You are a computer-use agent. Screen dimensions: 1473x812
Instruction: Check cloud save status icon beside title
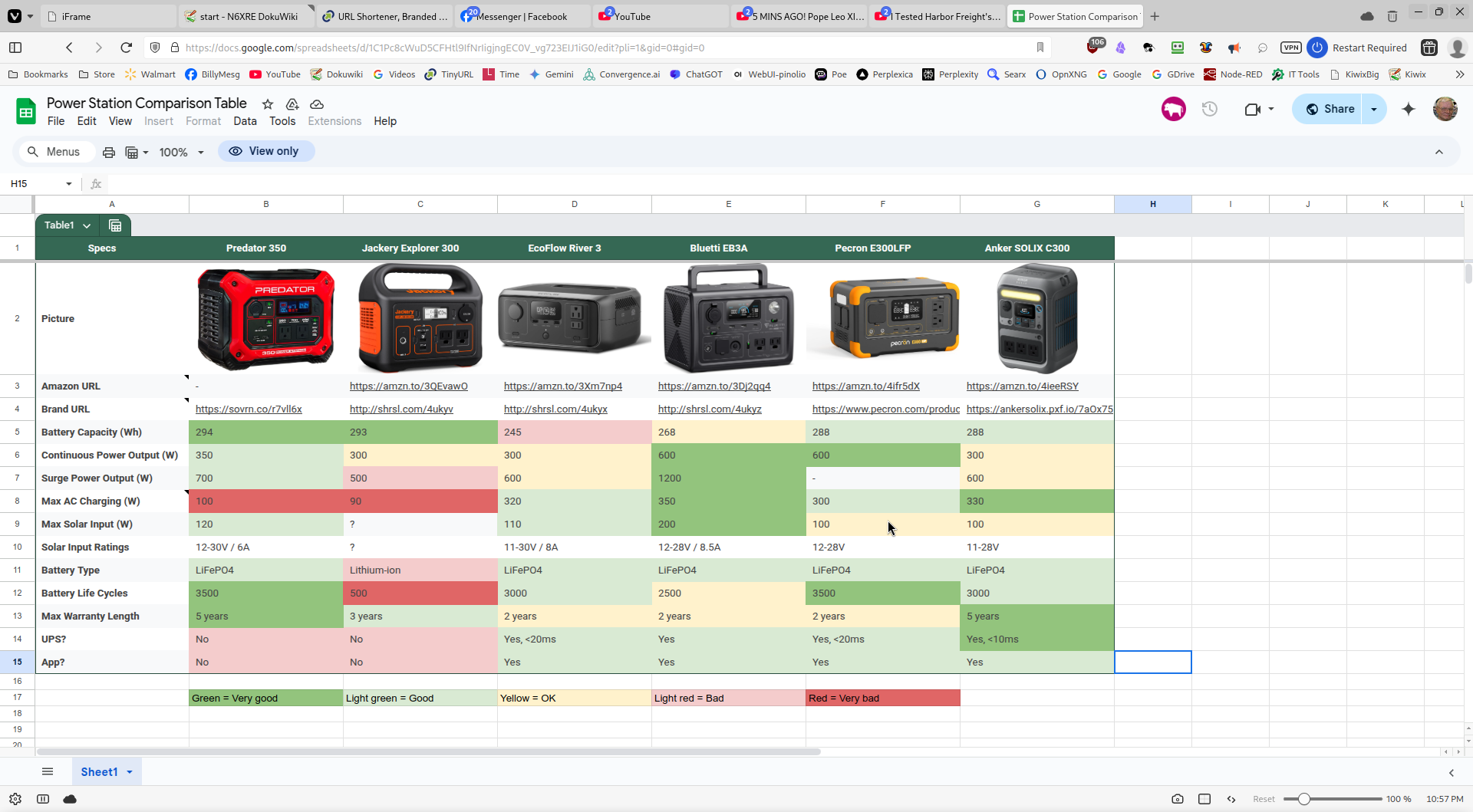(x=317, y=104)
